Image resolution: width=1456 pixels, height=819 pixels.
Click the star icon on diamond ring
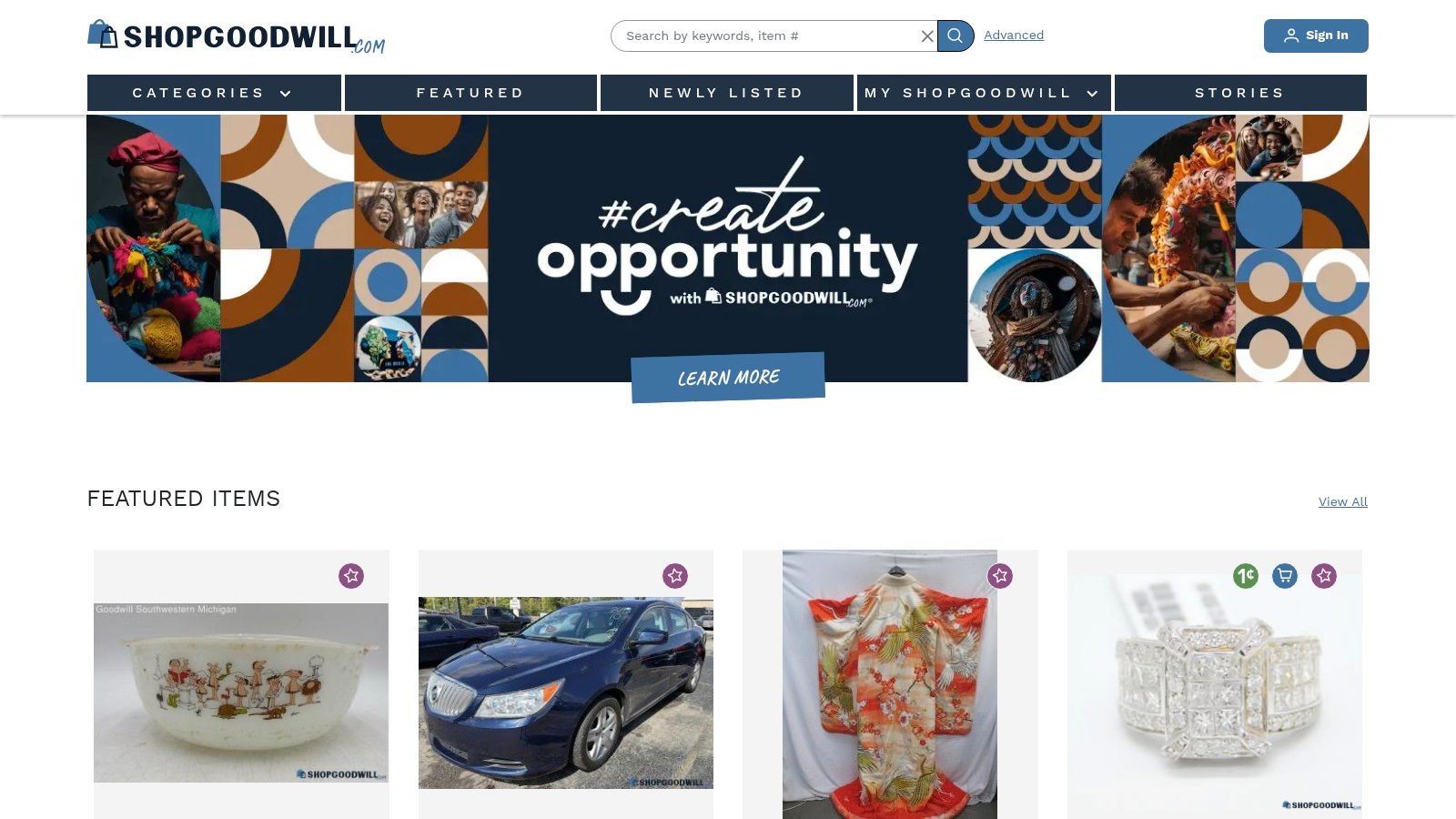(x=1324, y=576)
